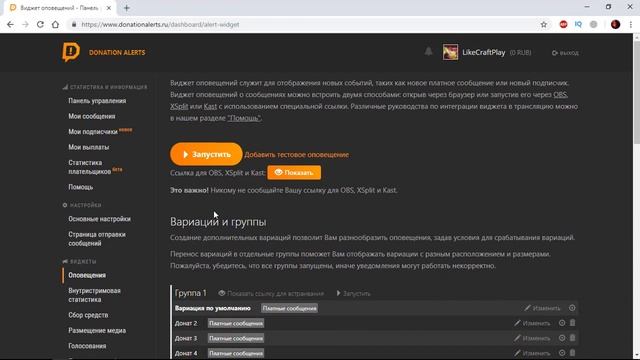
Task: Click the orange Показать button
Action: 294,173
